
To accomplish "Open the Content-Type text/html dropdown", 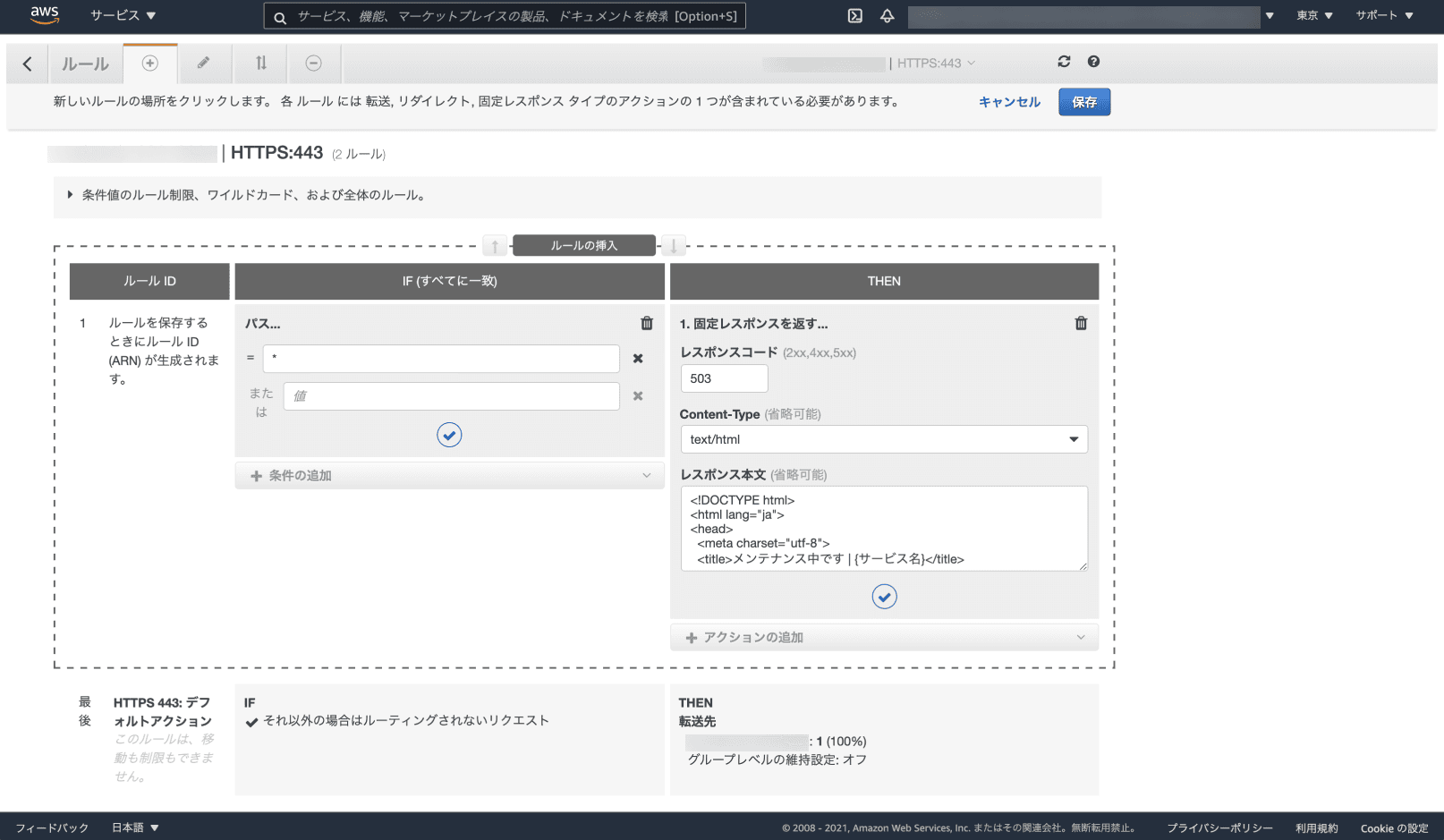I will tap(883, 439).
